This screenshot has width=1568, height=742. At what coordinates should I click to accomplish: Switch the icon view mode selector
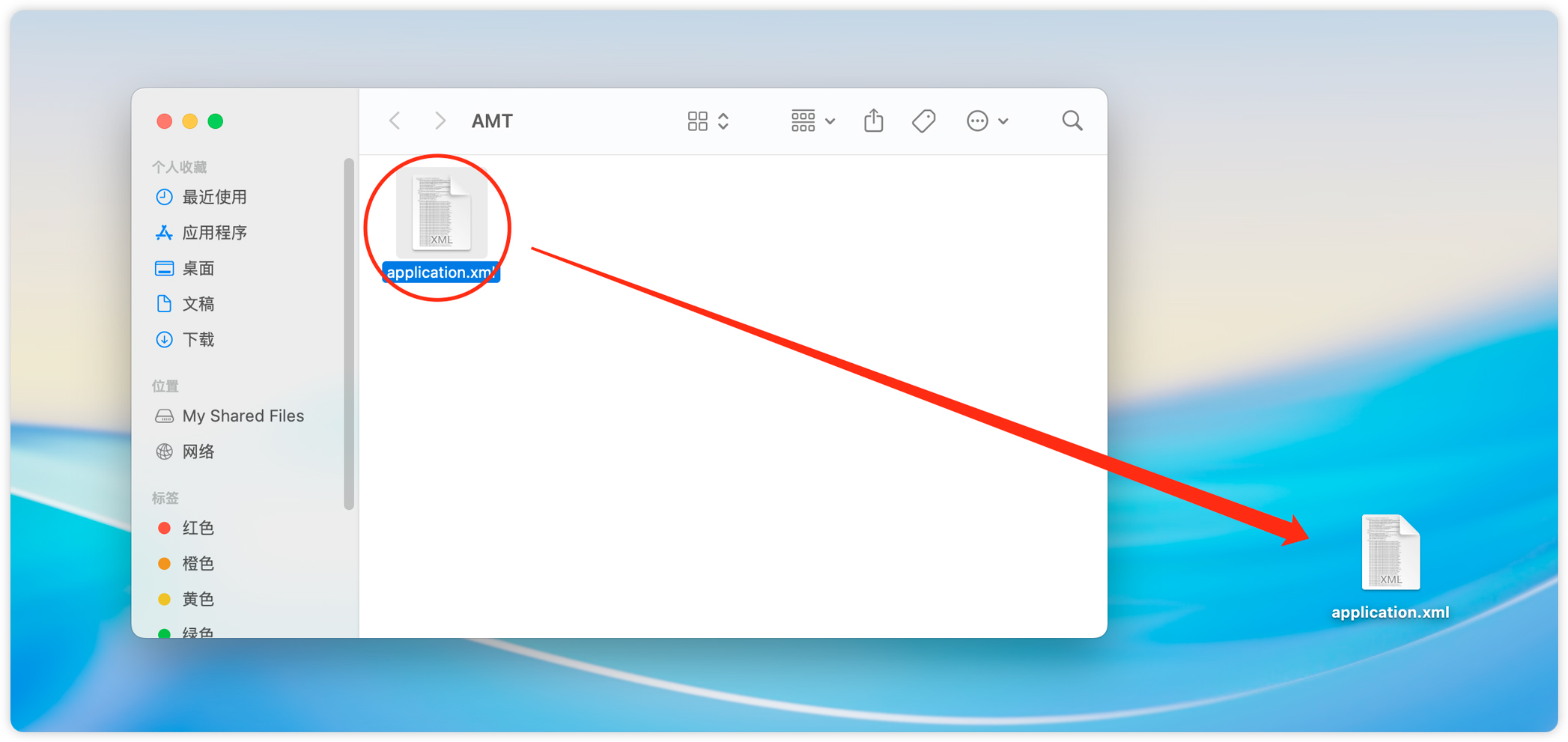708,121
